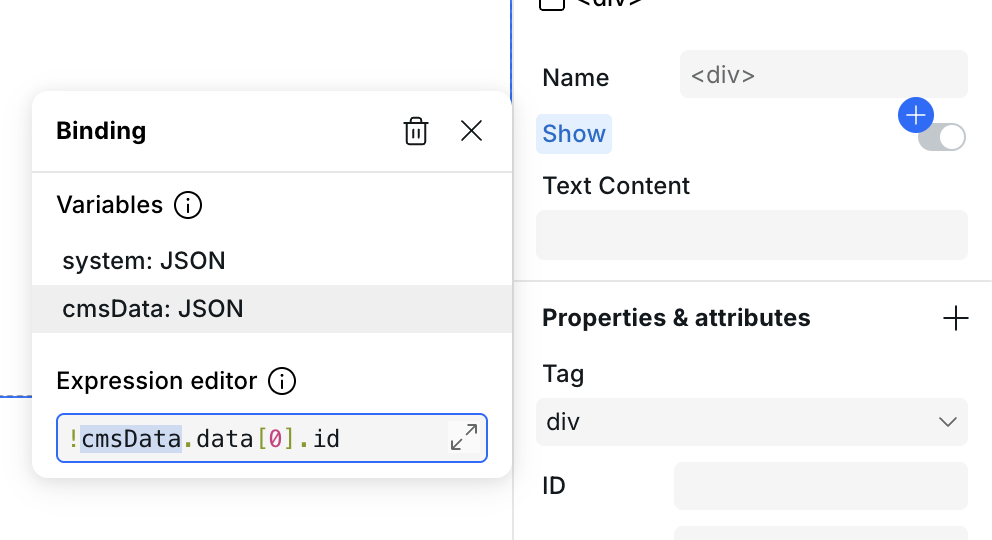Close the Binding popup

pyautogui.click(x=471, y=131)
